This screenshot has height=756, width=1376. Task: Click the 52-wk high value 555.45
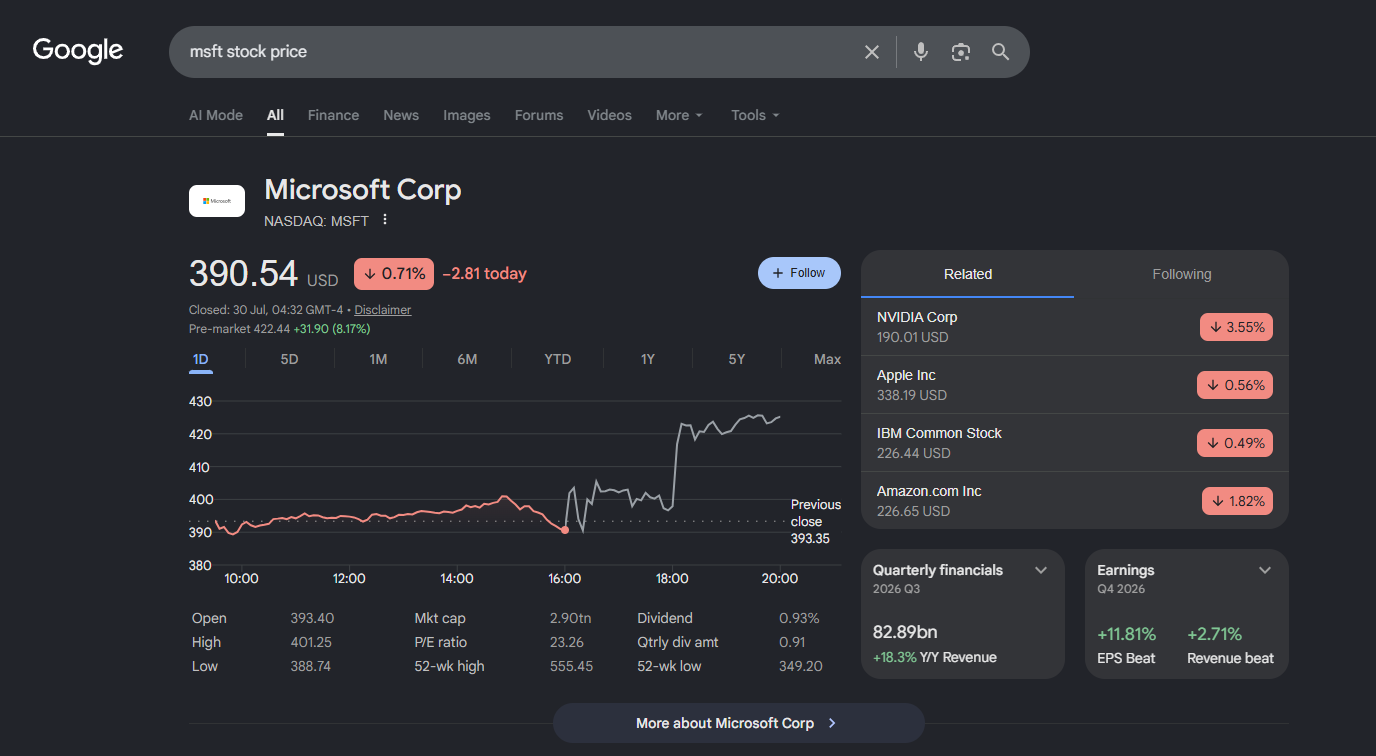(571, 666)
